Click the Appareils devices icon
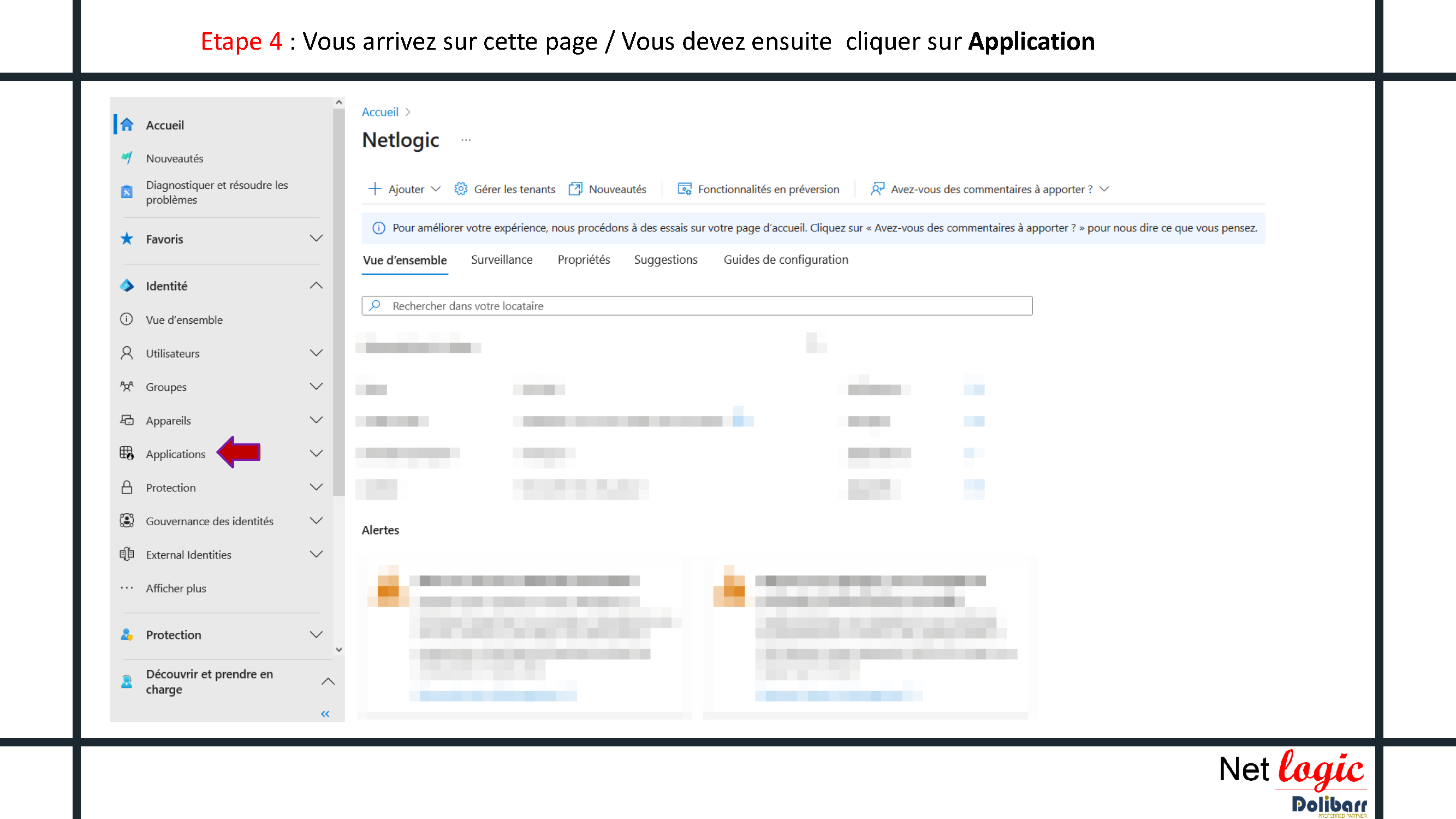1456x819 pixels. [127, 420]
